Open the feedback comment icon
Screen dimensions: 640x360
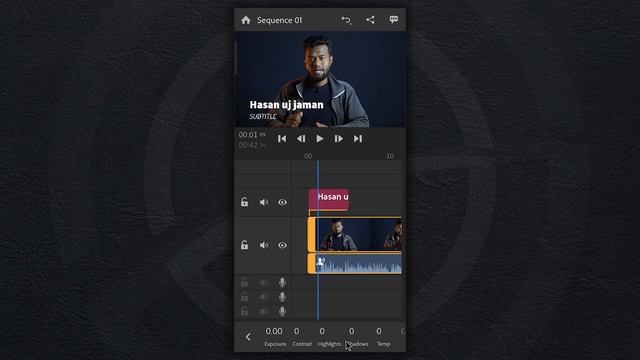tap(393, 20)
